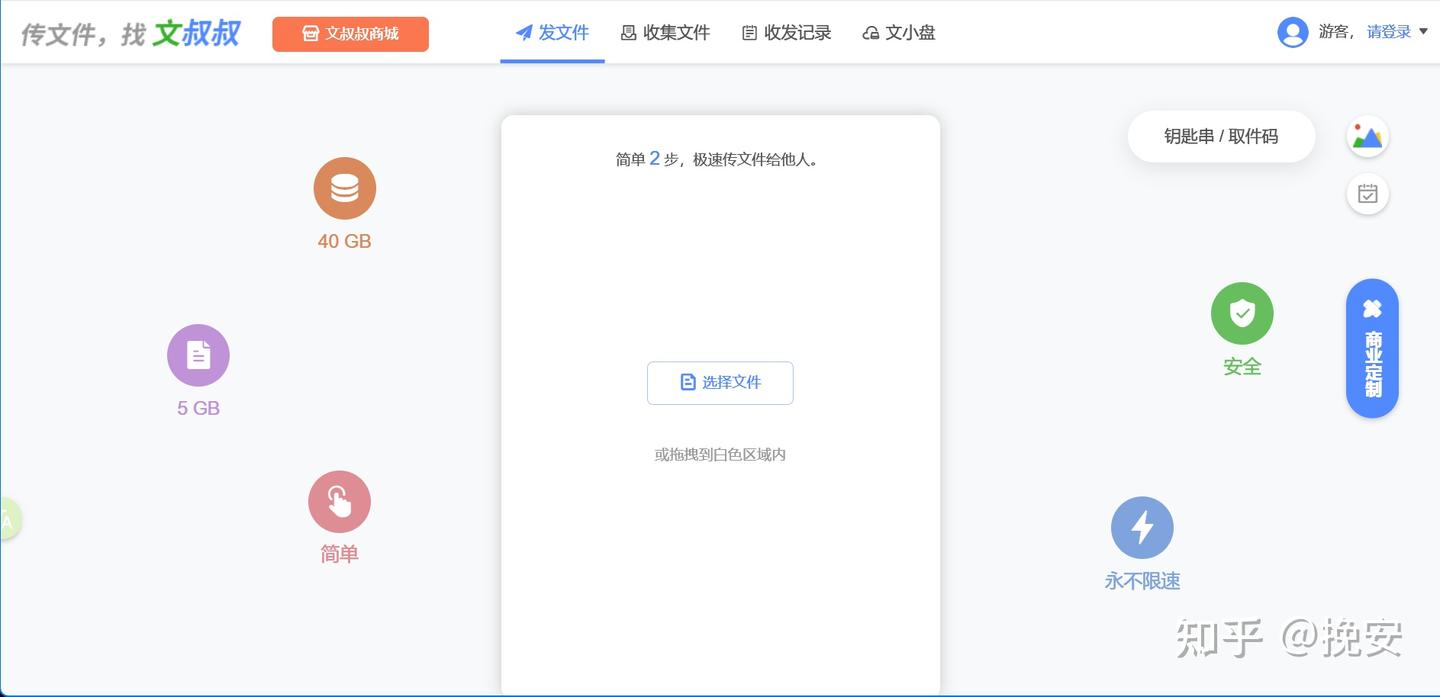
Task: Click the 40 GB label
Action: [x=344, y=241]
